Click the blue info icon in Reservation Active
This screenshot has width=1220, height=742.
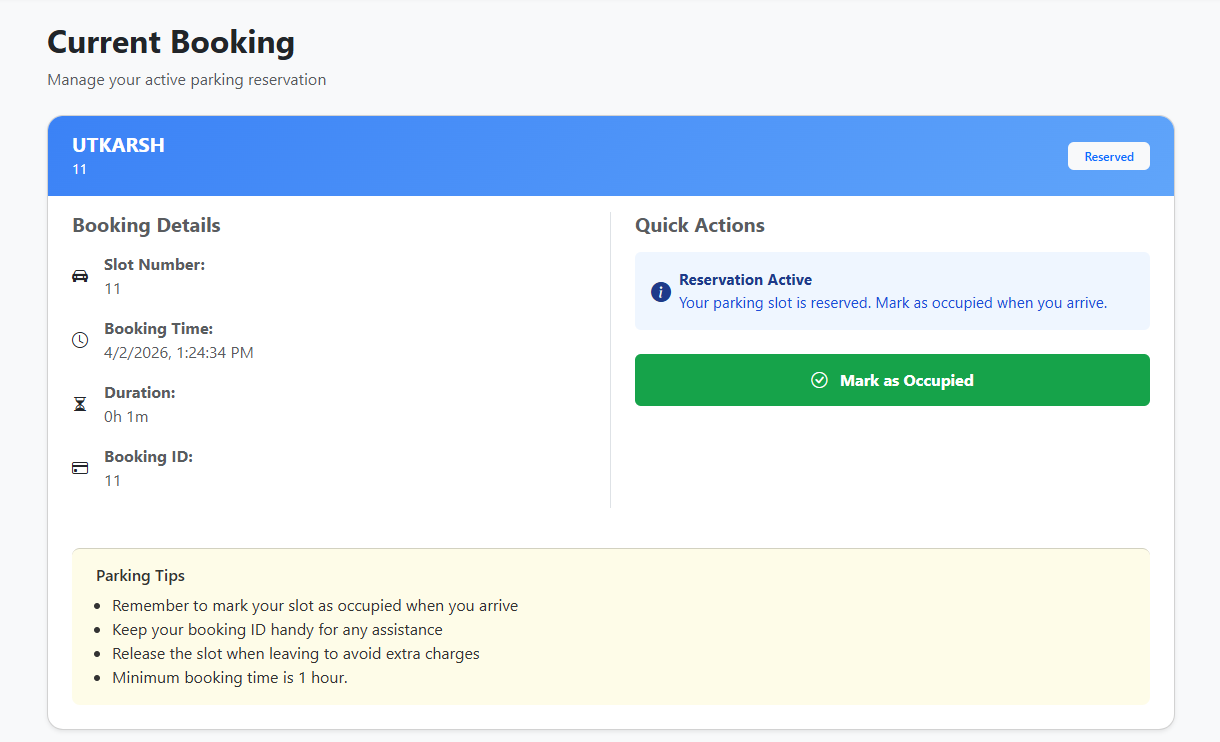click(660, 291)
